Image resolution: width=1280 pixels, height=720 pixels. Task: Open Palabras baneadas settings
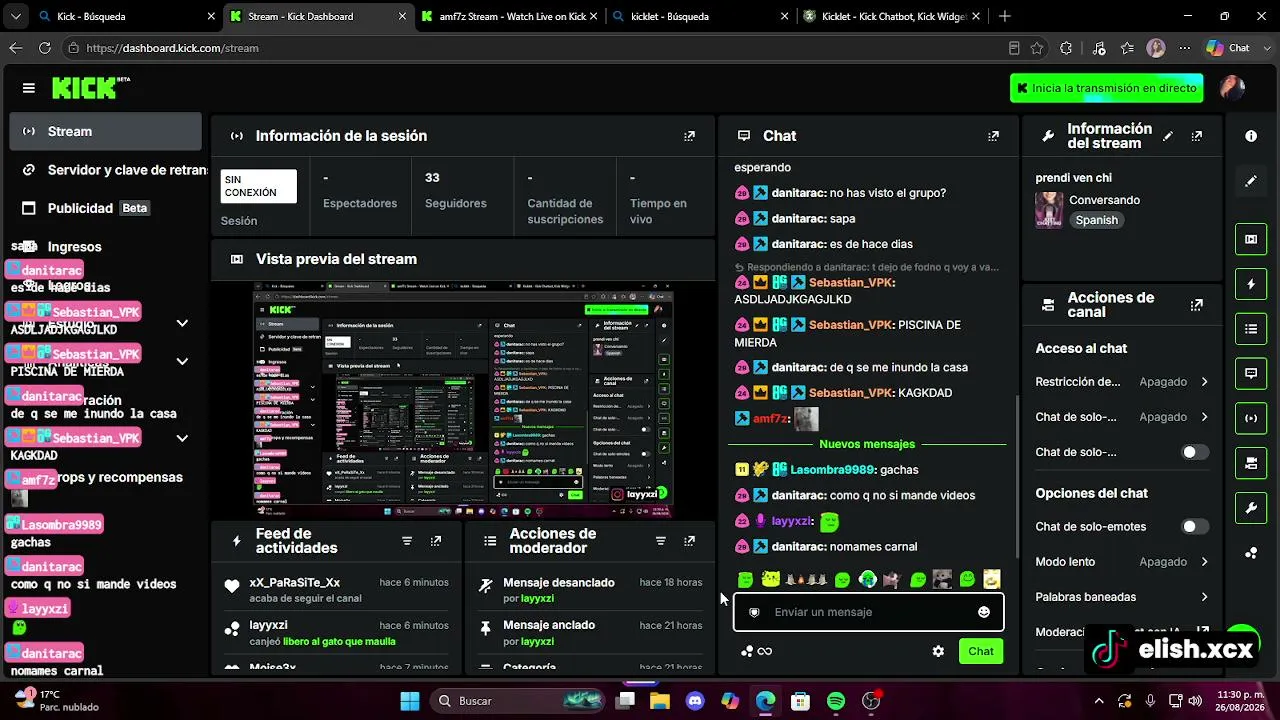[1122, 597]
